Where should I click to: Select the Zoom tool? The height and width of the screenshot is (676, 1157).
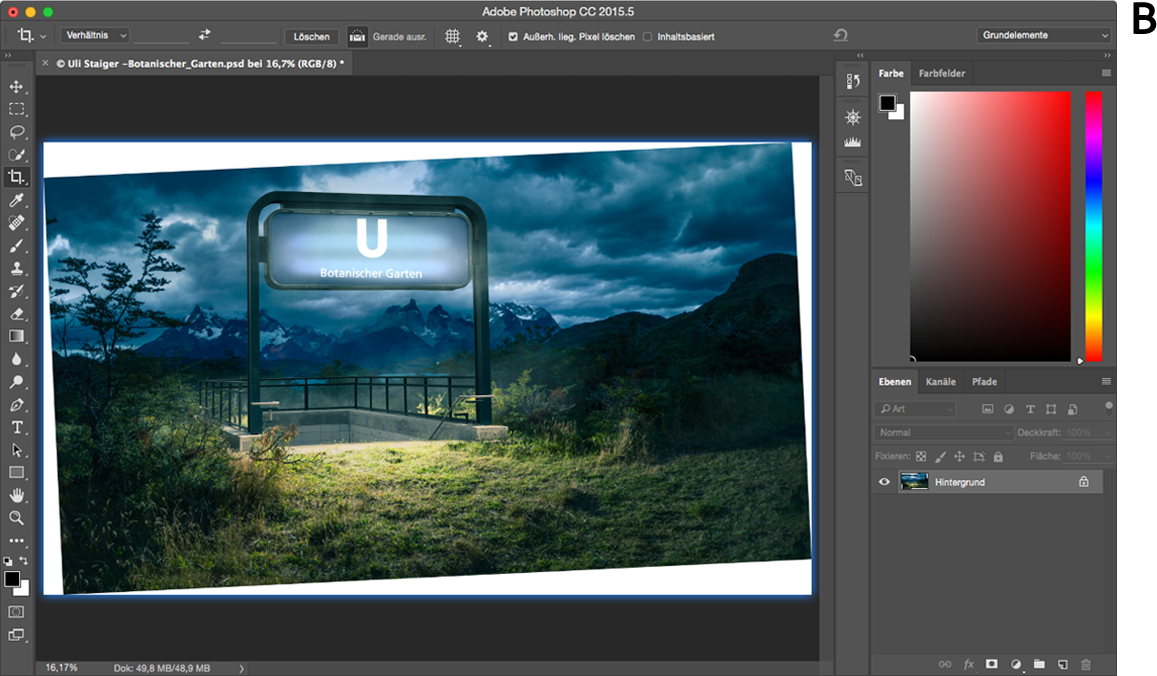coord(16,518)
